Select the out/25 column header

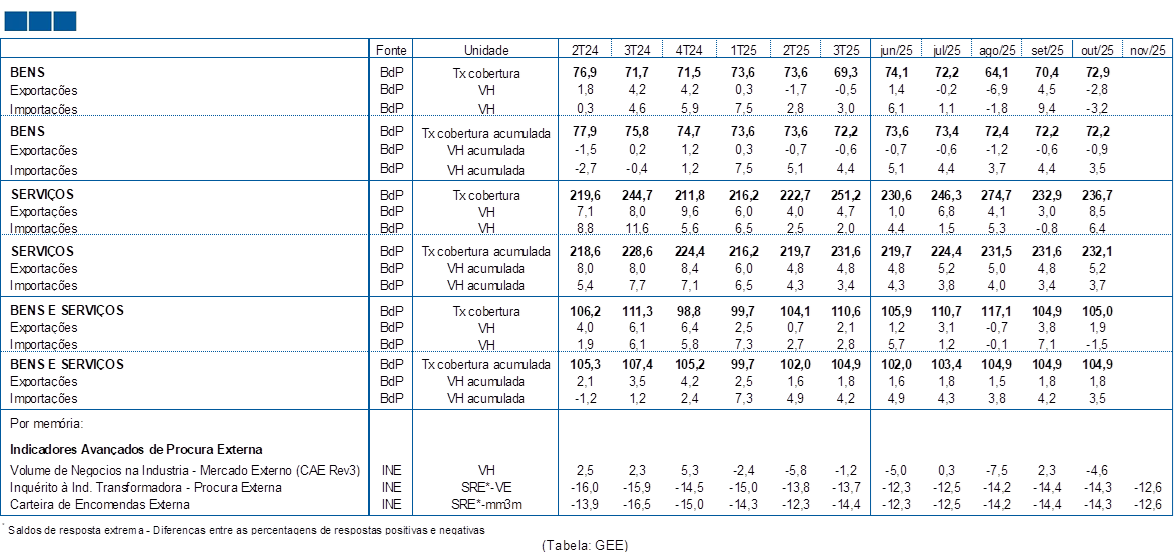(1098, 49)
